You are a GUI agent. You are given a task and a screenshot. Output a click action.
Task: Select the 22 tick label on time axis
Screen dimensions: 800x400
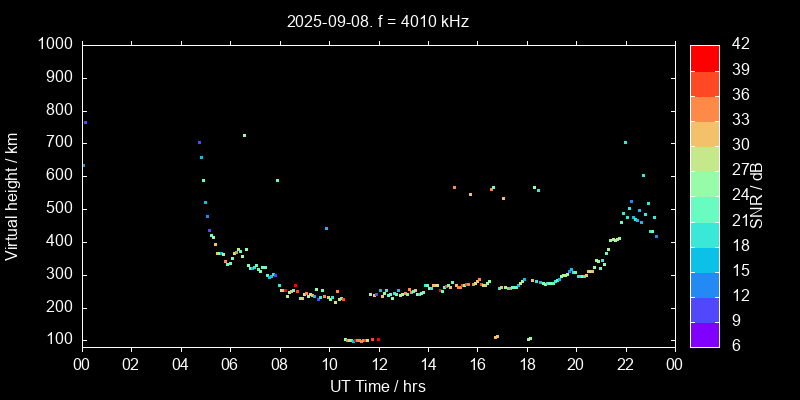625,364
